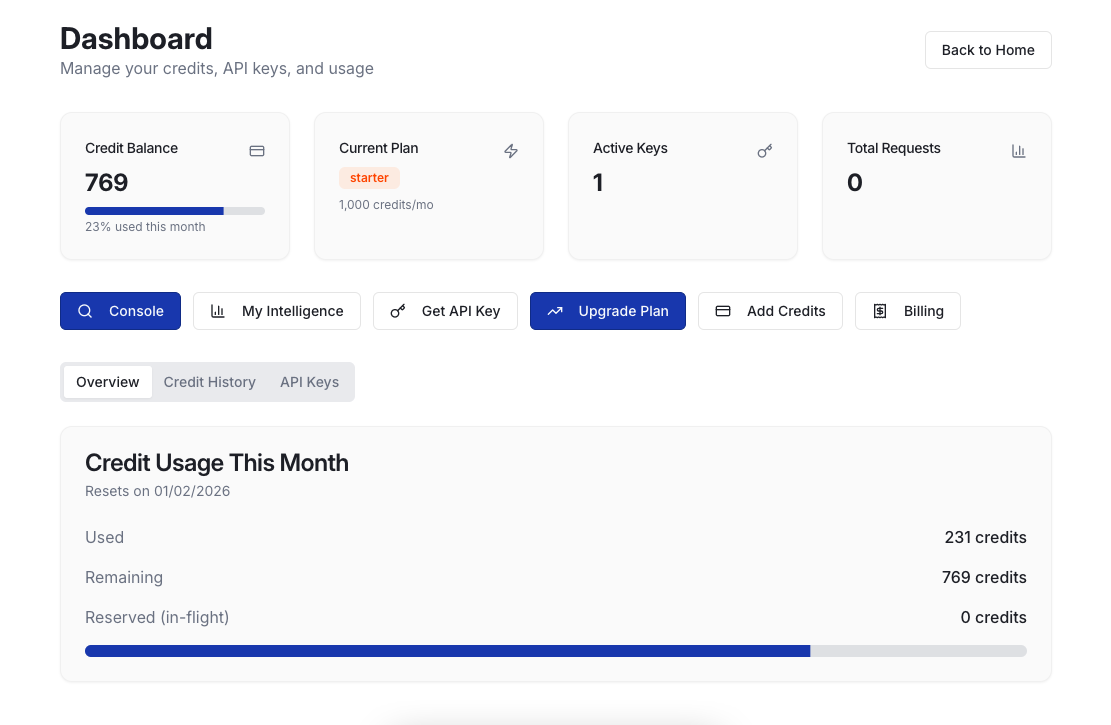Open the Console

pyautogui.click(x=120, y=311)
